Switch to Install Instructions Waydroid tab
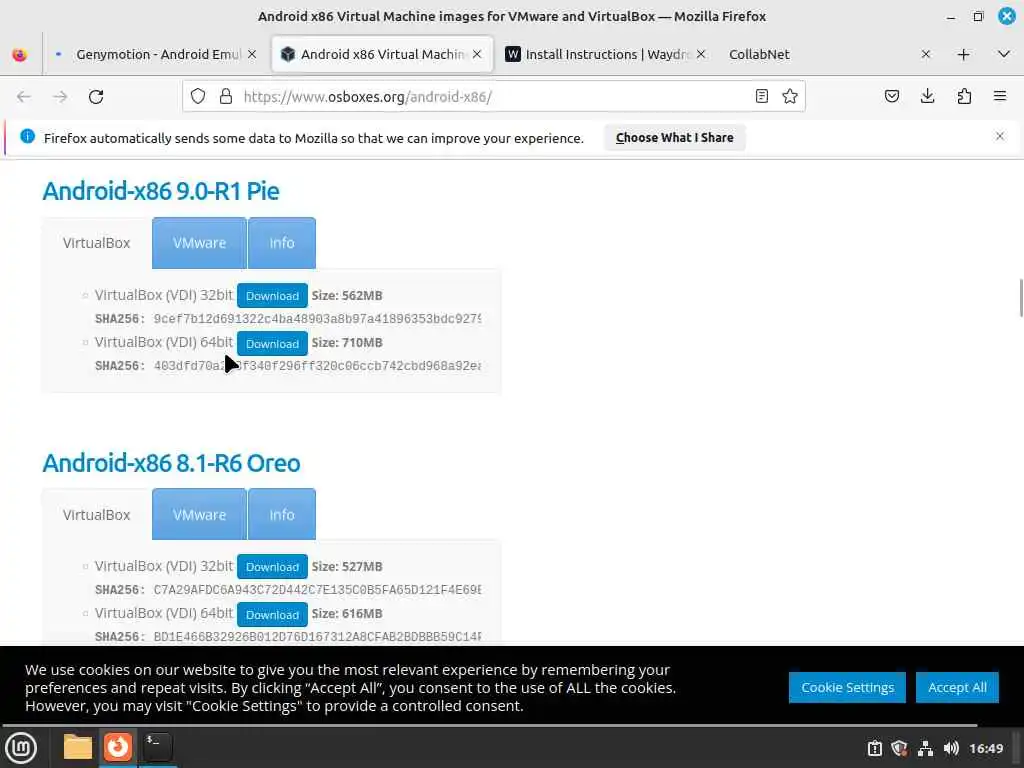 coord(606,54)
